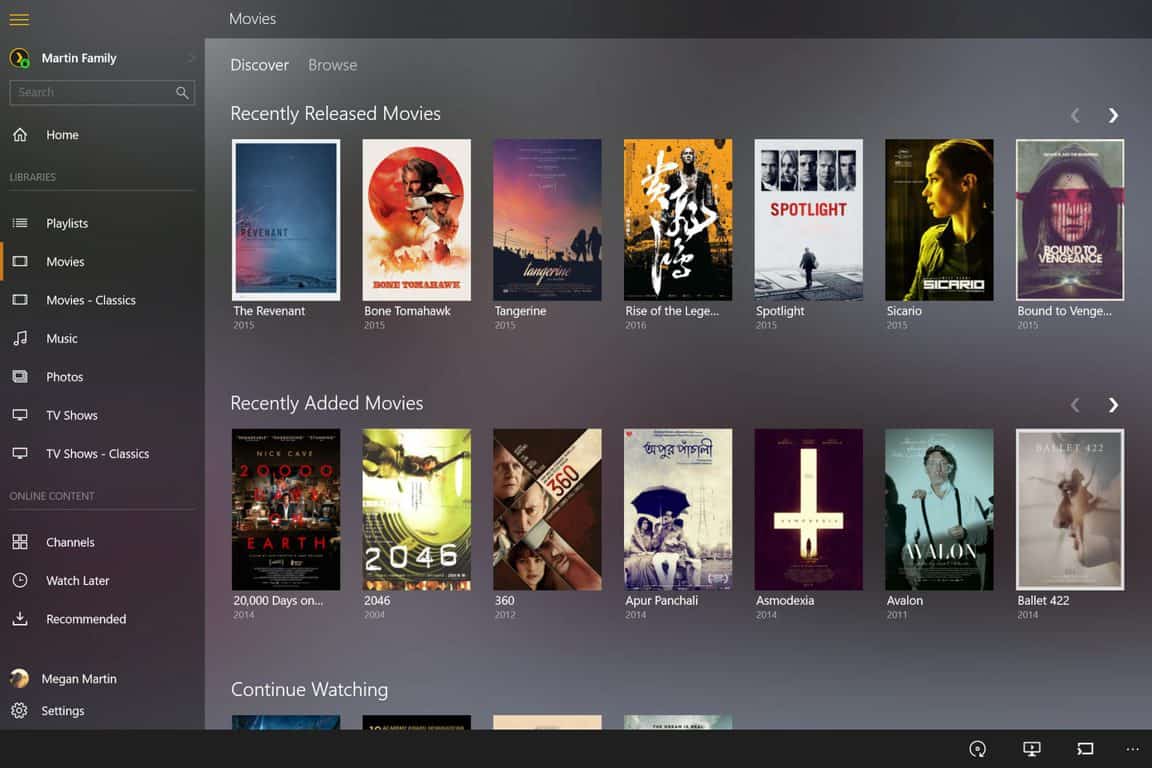Click the Movies - Classics library icon
Screen dimensions: 1152x768
(20, 299)
